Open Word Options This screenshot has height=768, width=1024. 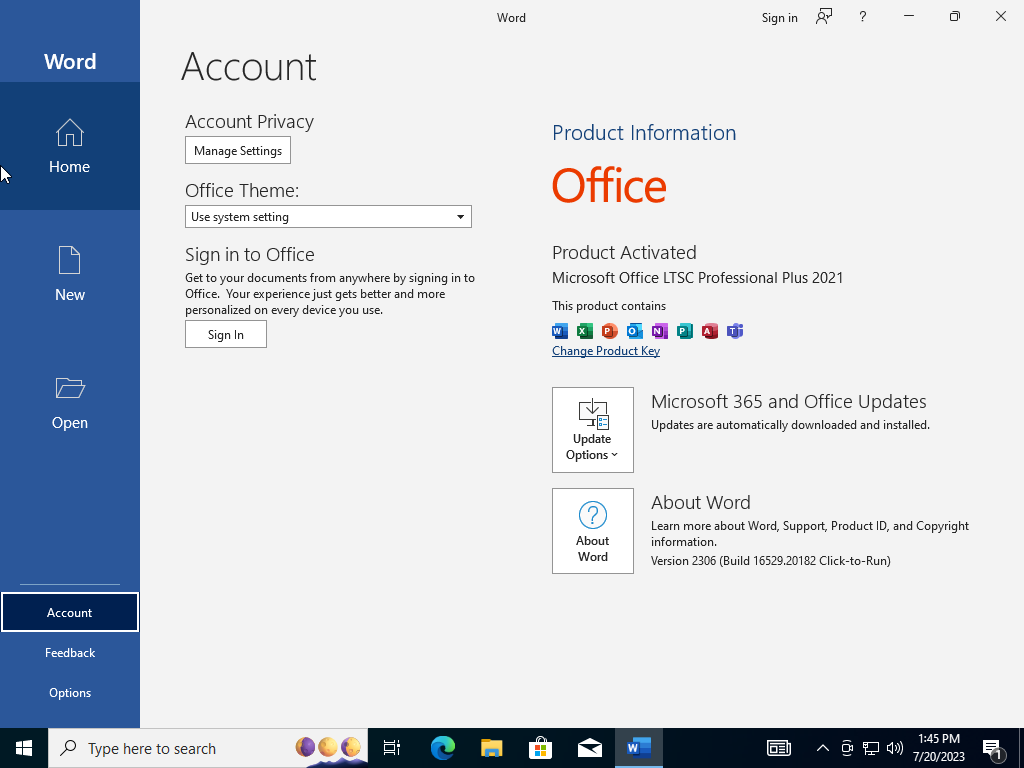pos(70,692)
